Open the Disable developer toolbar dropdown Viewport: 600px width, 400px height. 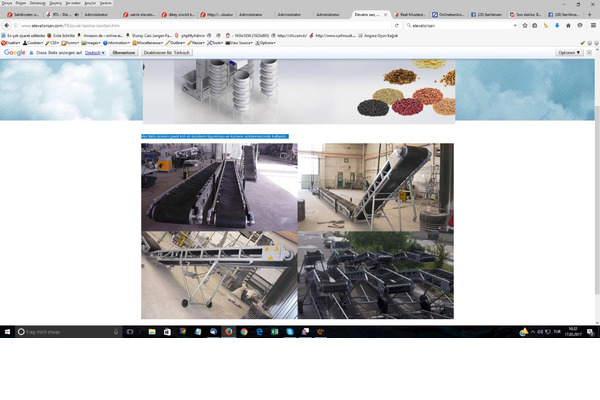tap(11, 43)
